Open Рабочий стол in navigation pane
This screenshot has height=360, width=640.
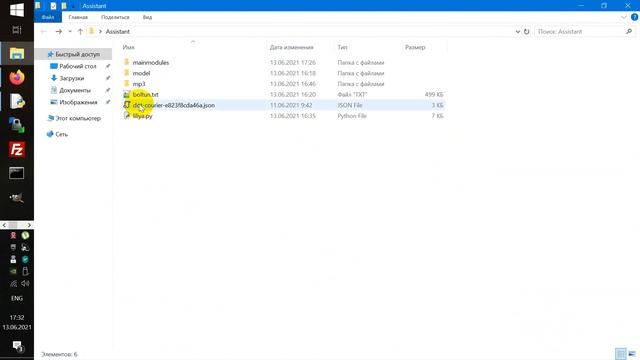point(78,66)
